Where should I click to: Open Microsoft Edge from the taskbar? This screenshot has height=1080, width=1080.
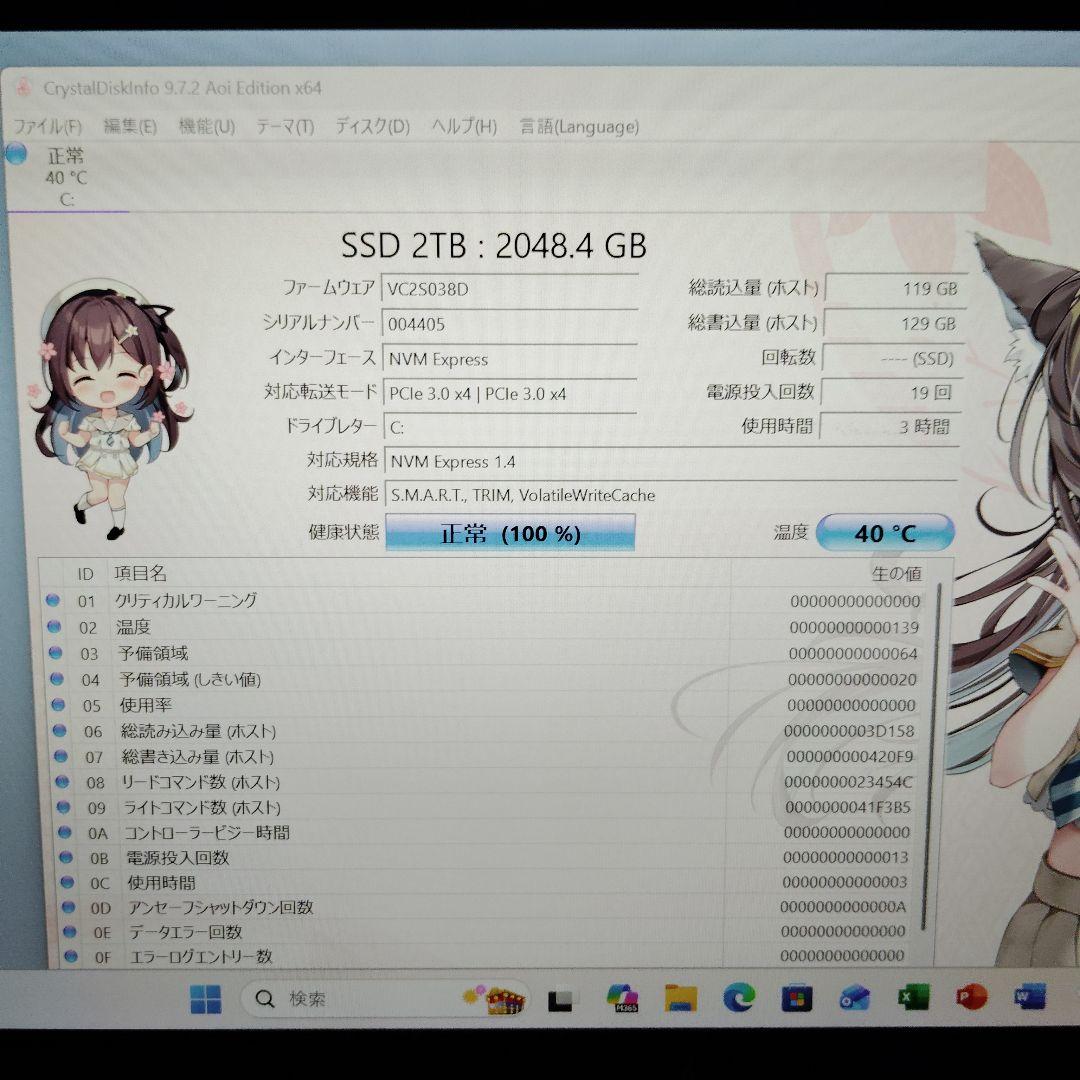[740, 998]
